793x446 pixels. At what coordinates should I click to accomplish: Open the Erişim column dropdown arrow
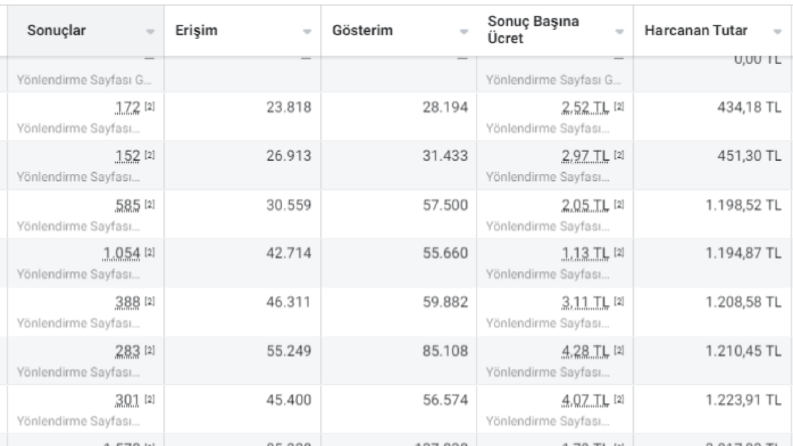click(307, 31)
